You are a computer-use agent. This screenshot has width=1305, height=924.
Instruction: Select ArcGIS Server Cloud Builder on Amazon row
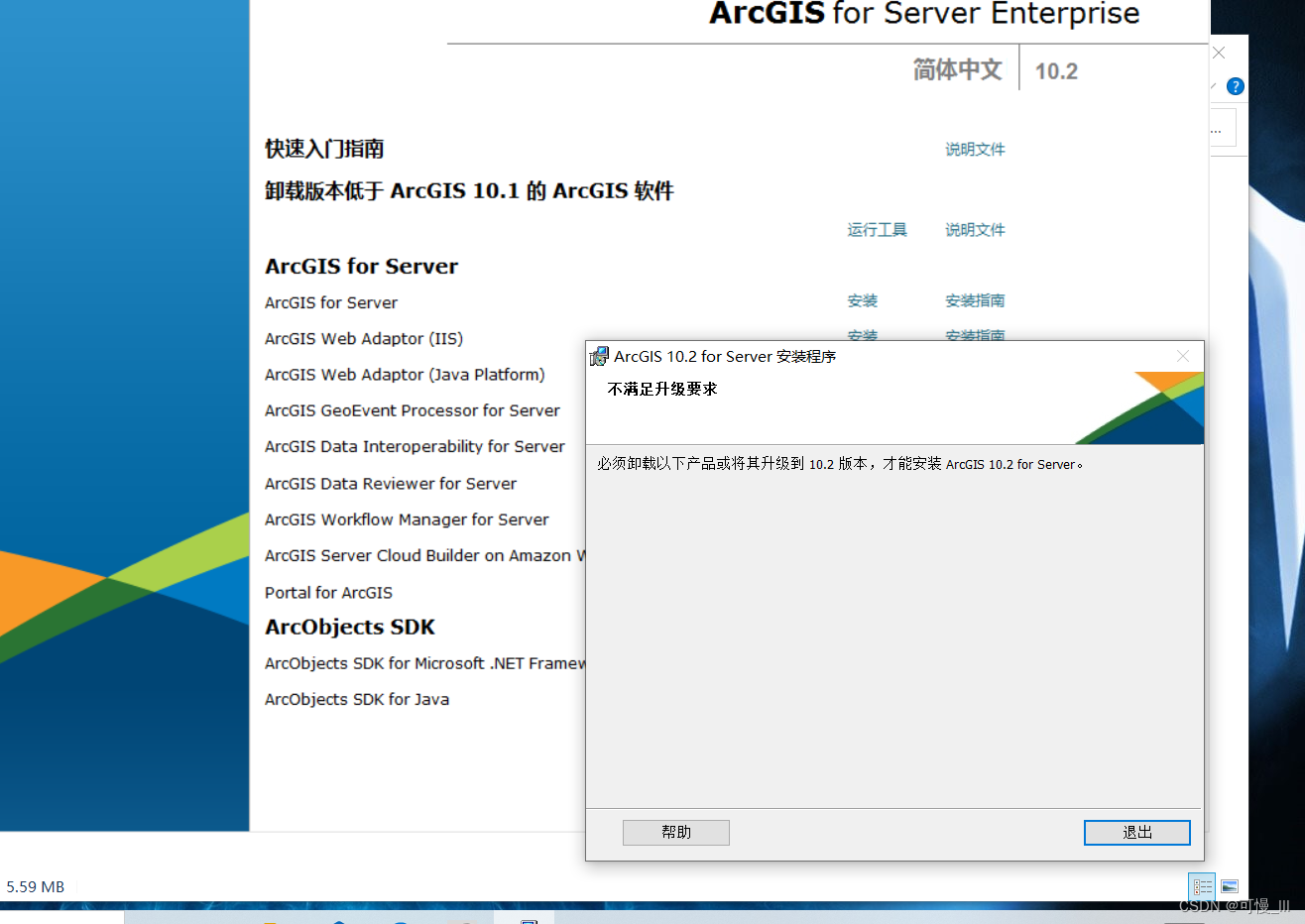tap(424, 556)
